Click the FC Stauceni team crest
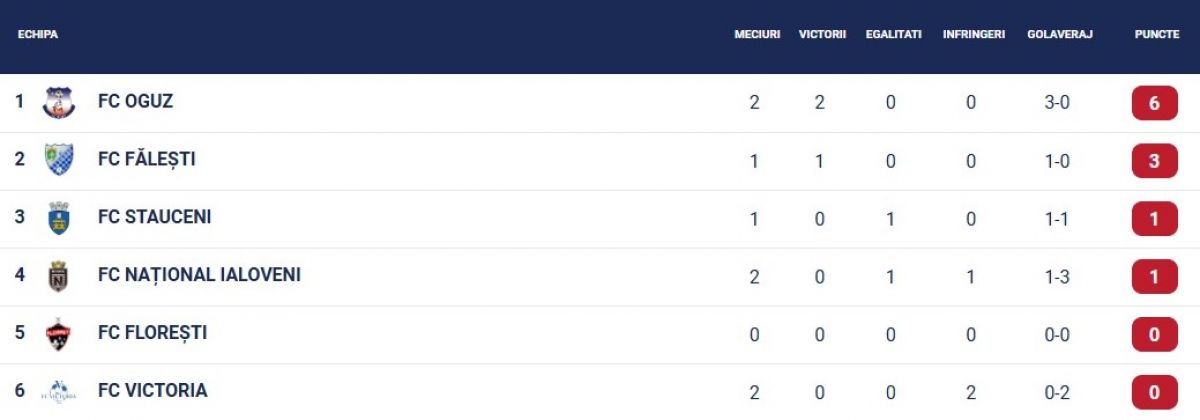Image resolution: width=1200 pixels, height=420 pixels. (59, 218)
